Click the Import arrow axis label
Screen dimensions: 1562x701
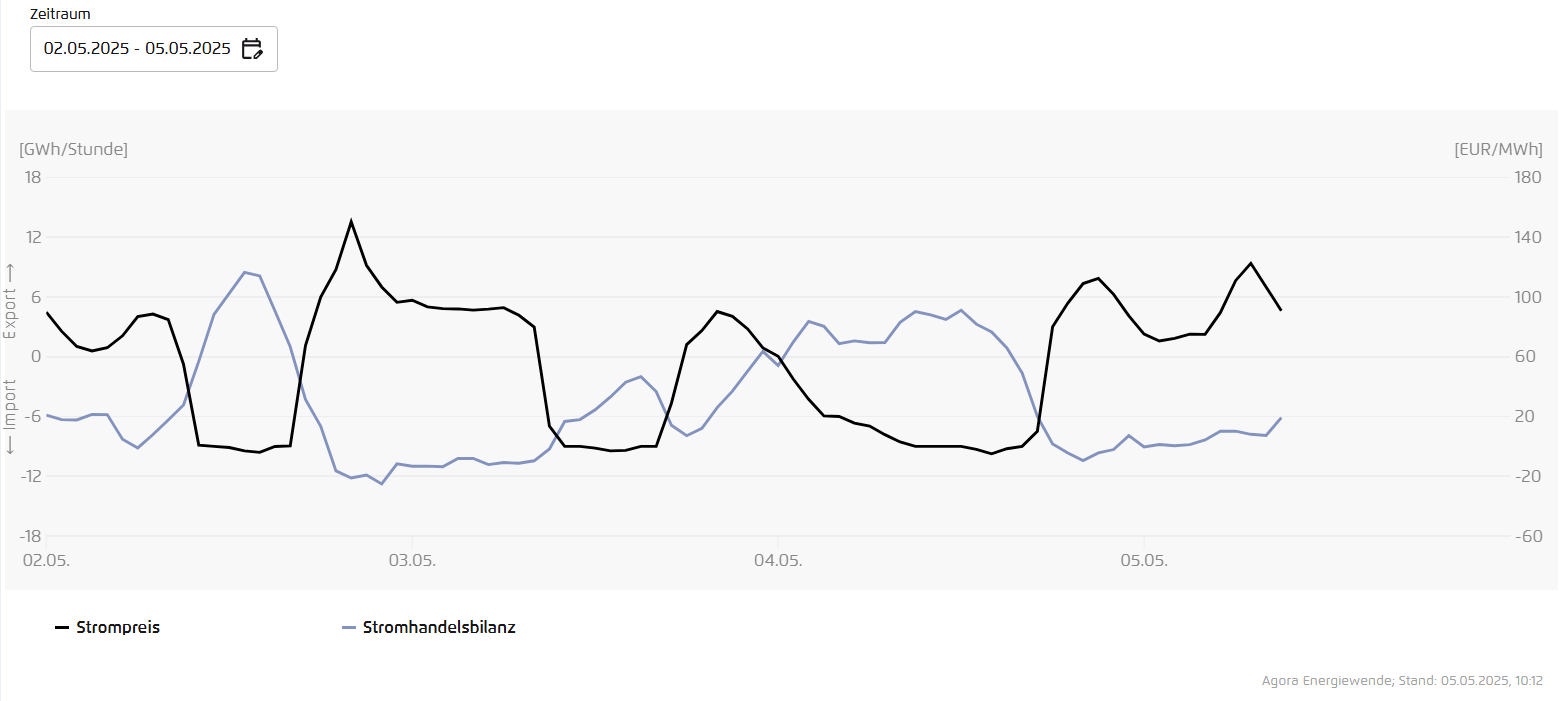tap(11, 417)
